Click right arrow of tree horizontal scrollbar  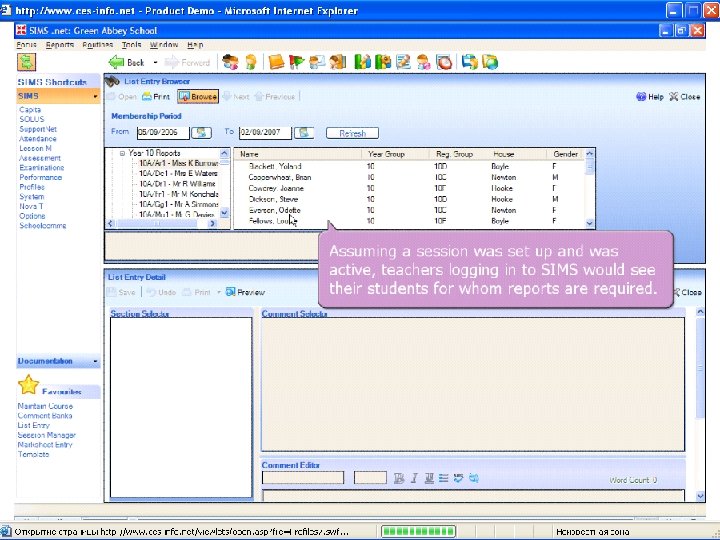212,224
